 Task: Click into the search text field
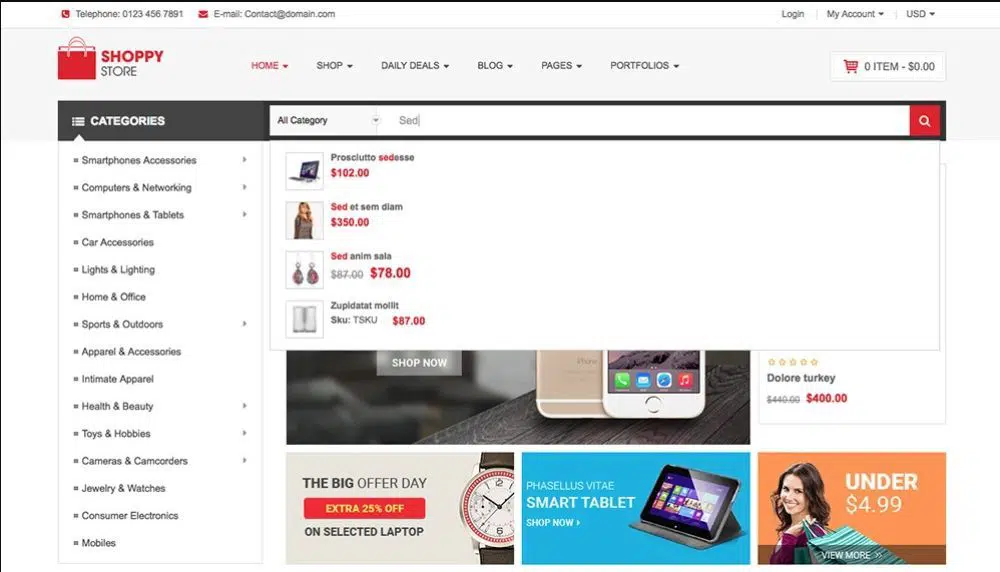pyautogui.click(x=650, y=121)
